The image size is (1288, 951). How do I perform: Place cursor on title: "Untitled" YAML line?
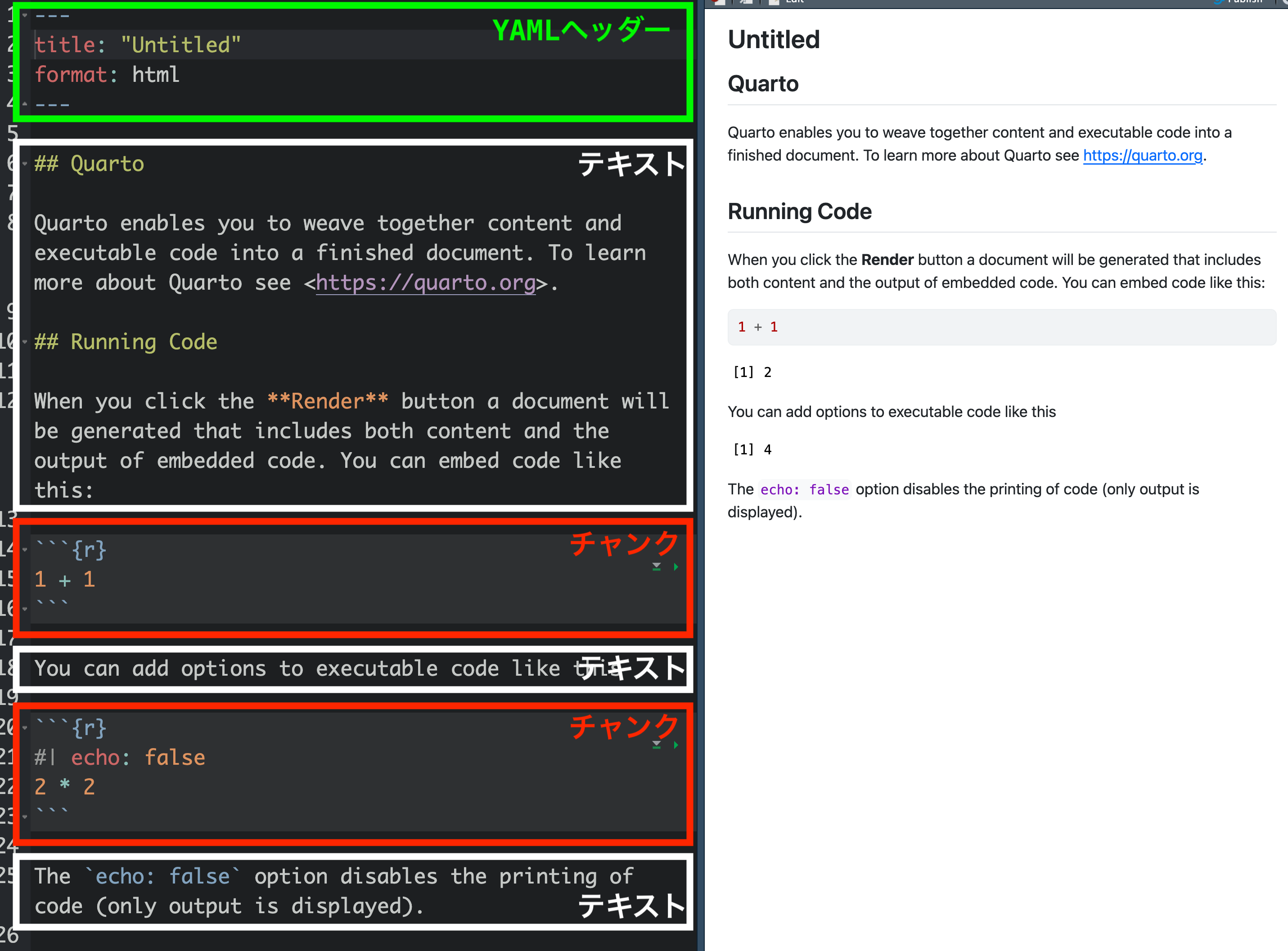point(138,45)
